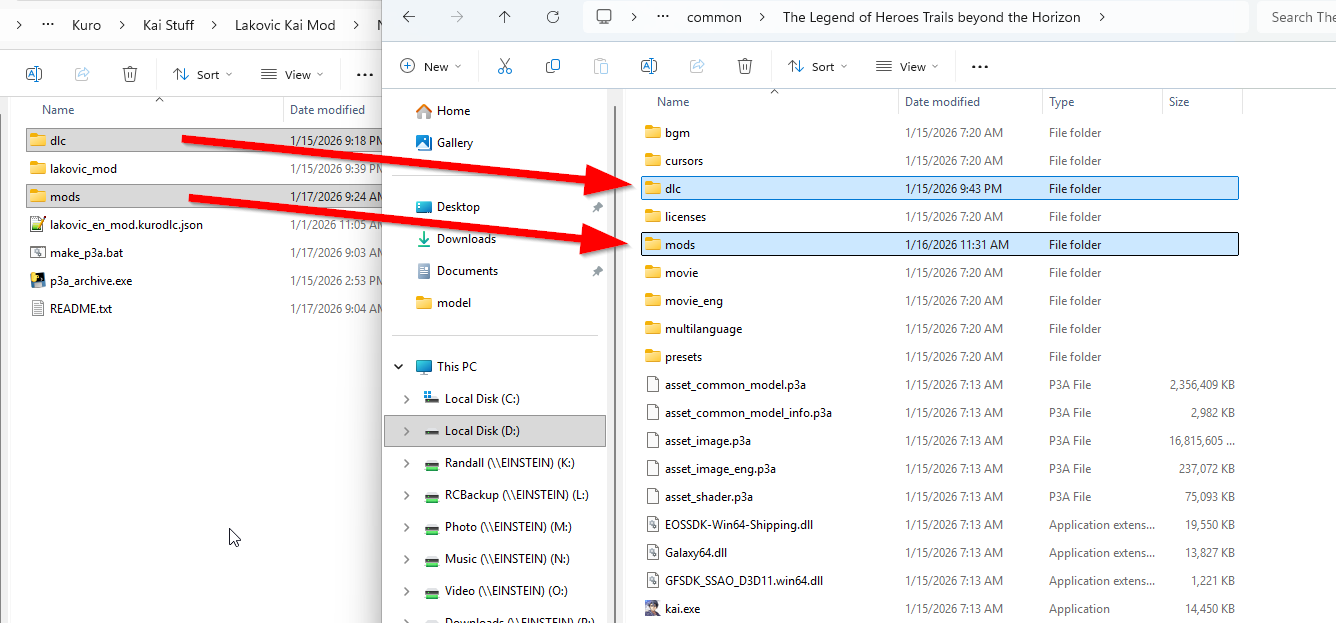Expand Local Disk (D:) tree node
Viewport: 1336px width, 623px height.
tap(406, 431)
